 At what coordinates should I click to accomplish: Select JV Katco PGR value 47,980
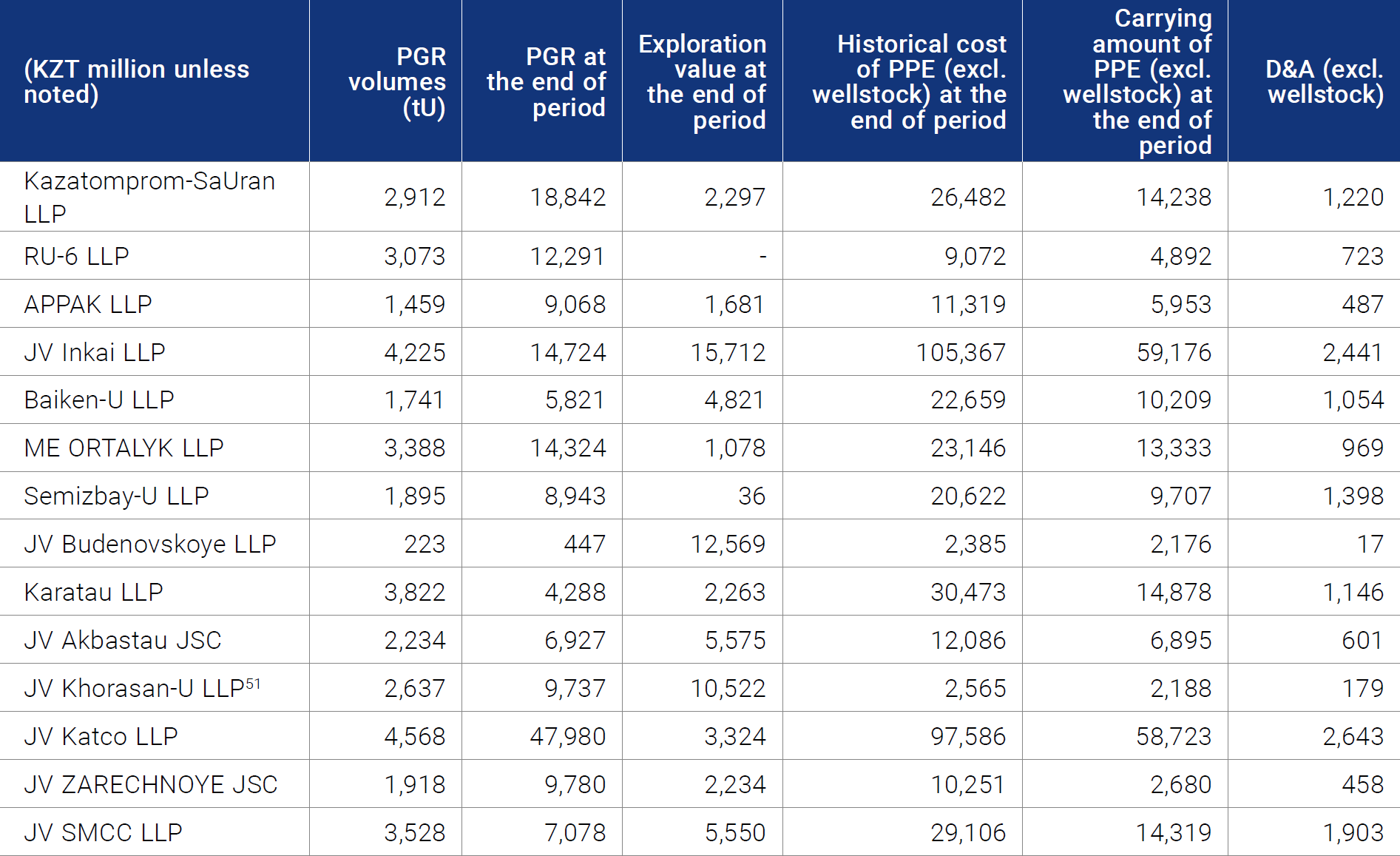click(x=568, y=736)
